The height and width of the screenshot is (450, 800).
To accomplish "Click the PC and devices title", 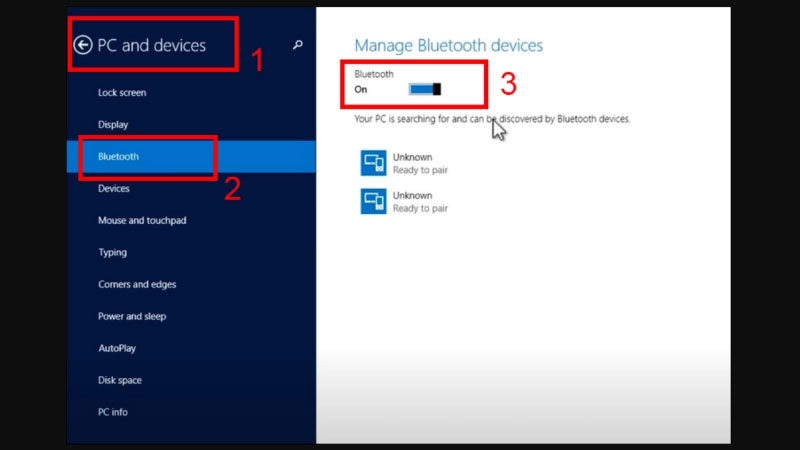I will tap(152, 45).
